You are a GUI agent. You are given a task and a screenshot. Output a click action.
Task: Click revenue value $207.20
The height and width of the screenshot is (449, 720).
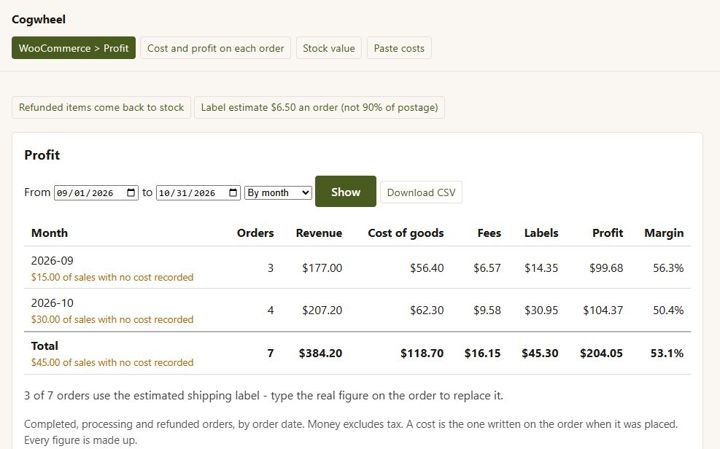click(x=322, y=310)
